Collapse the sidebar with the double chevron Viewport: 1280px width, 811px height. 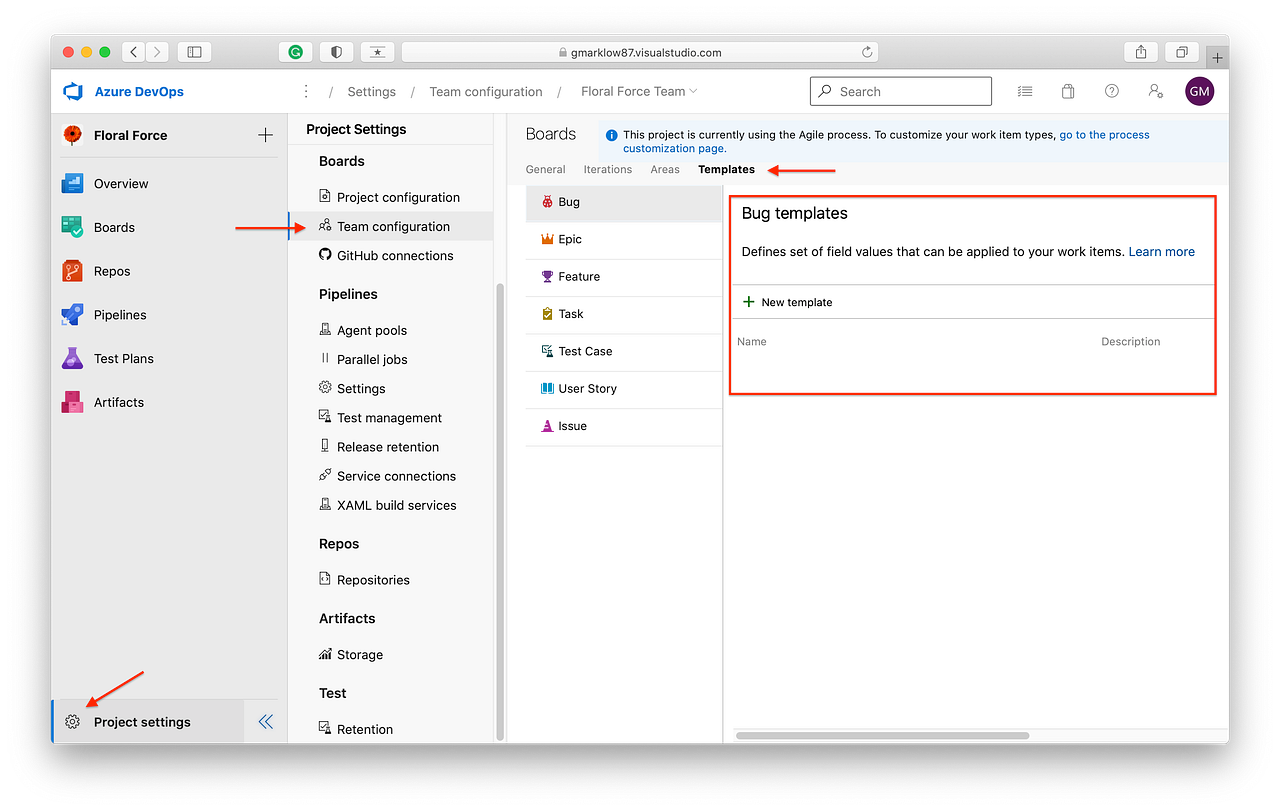tap(264, 720)
